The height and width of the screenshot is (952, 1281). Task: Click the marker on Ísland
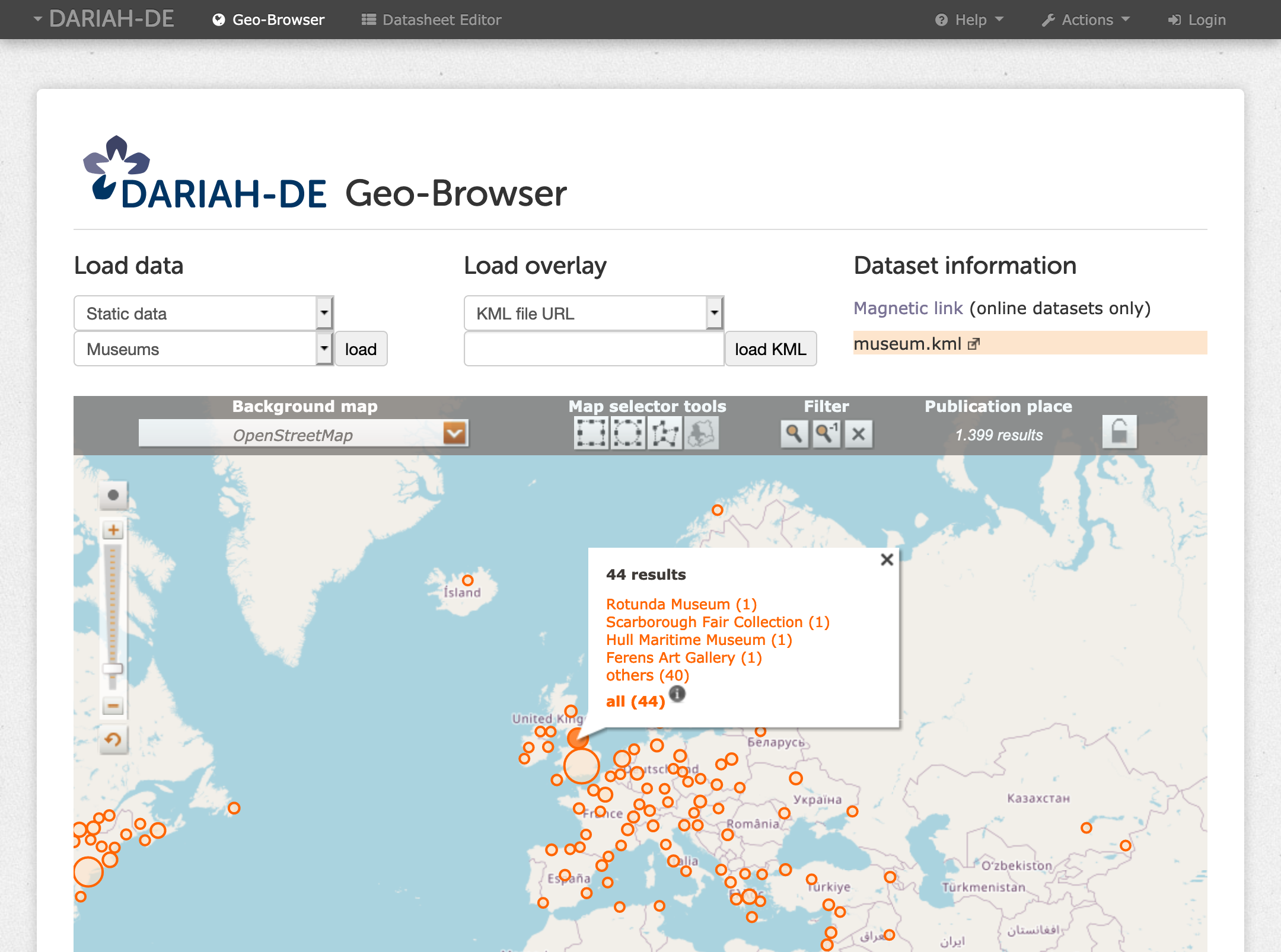click(468, 580)
